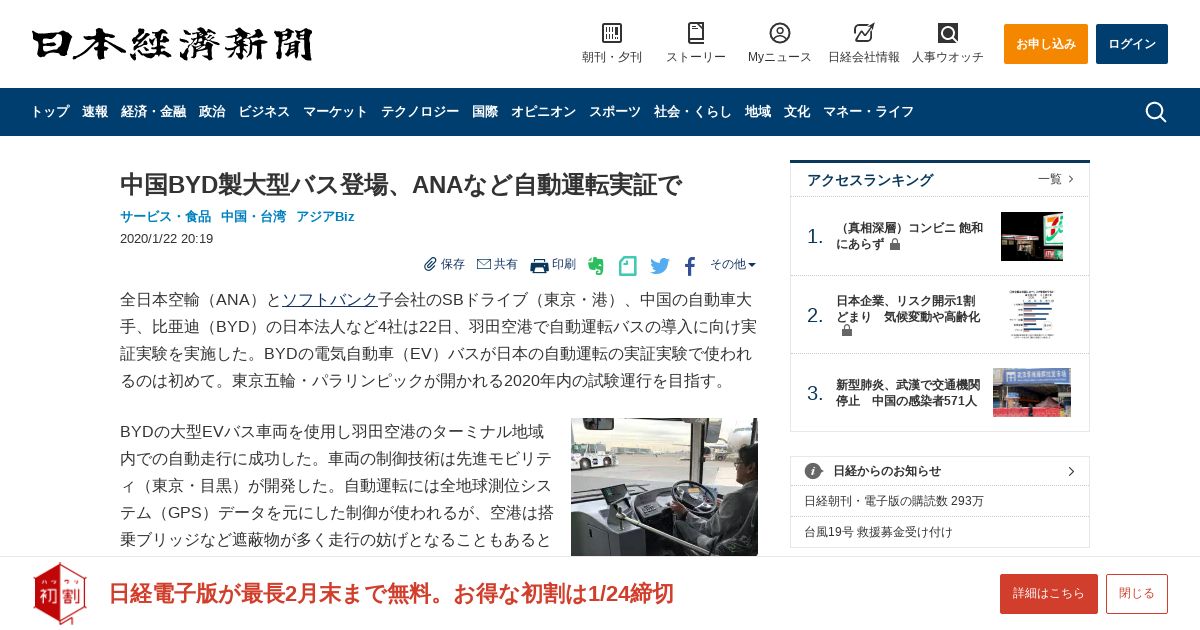This screenshot has width=1200, height=630.
Task: Open Myニュース user icon
Action: click(x=780, y=33)
